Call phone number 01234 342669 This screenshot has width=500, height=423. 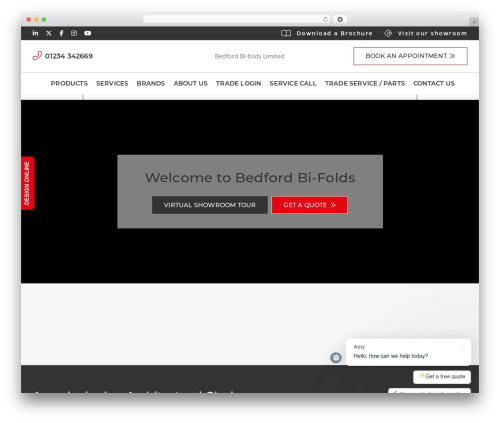click(69, 56)
